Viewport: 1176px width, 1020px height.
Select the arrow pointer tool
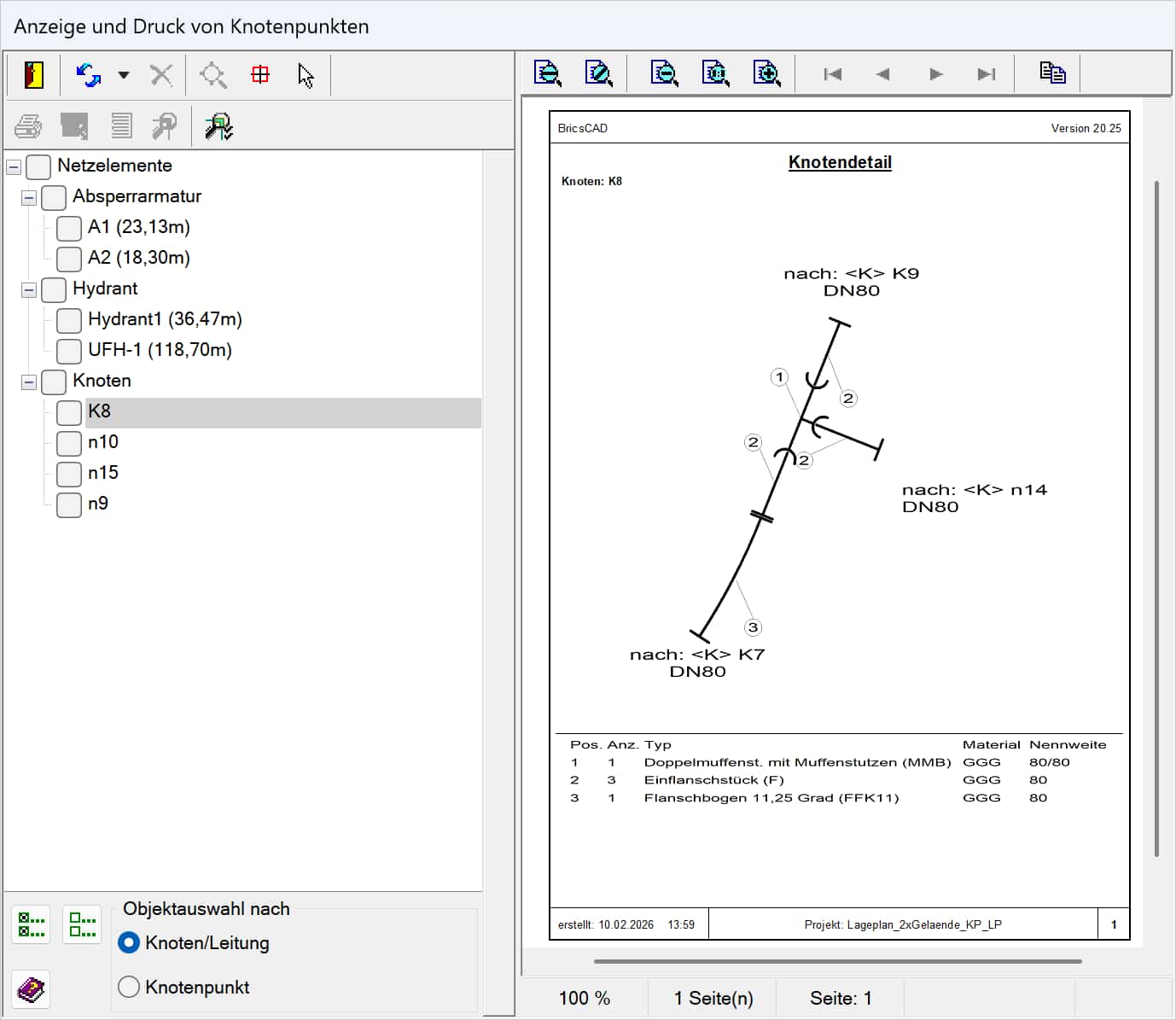[306, 76]
